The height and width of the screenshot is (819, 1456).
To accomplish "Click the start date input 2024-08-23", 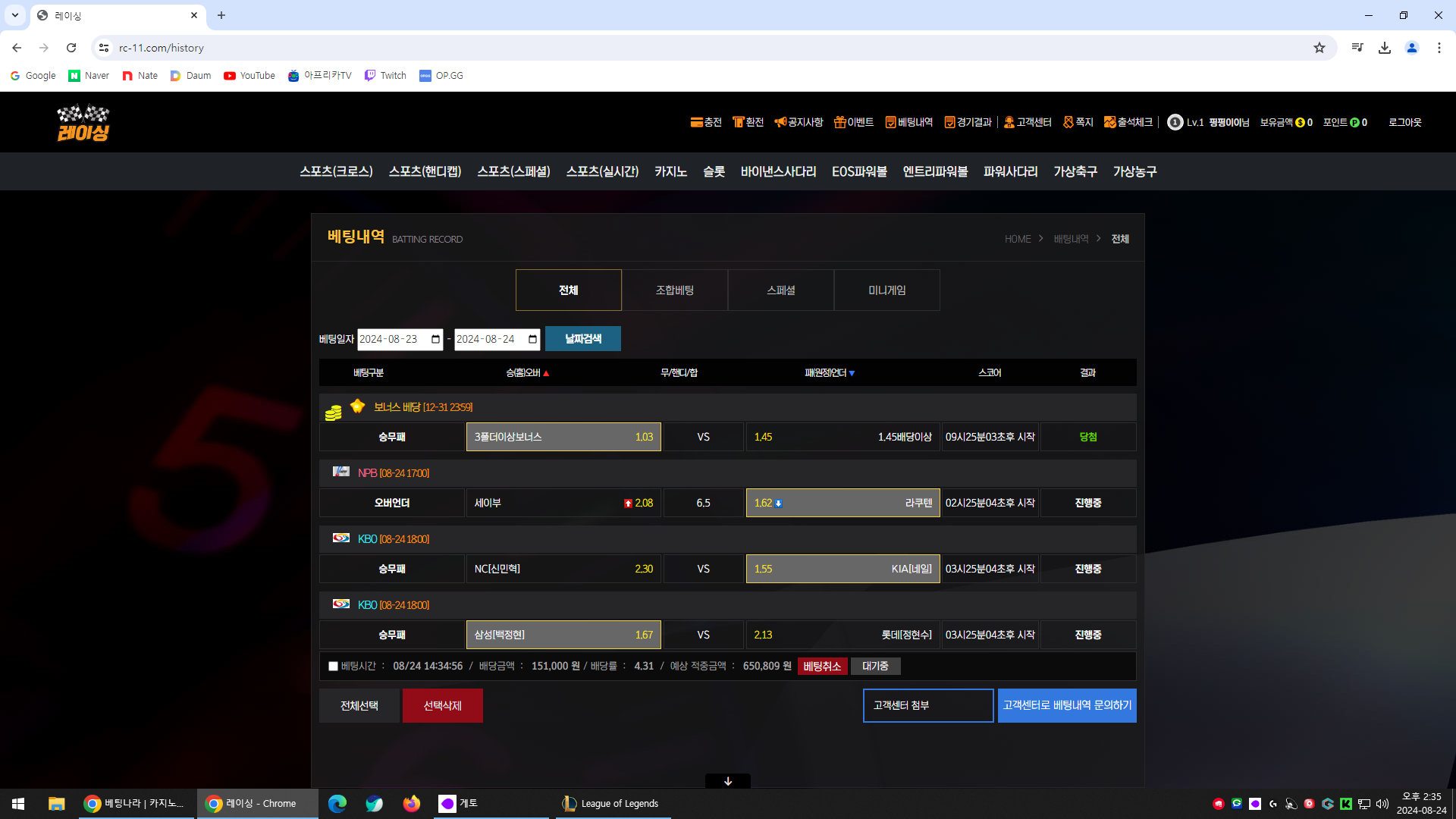I will click(400, 339).
